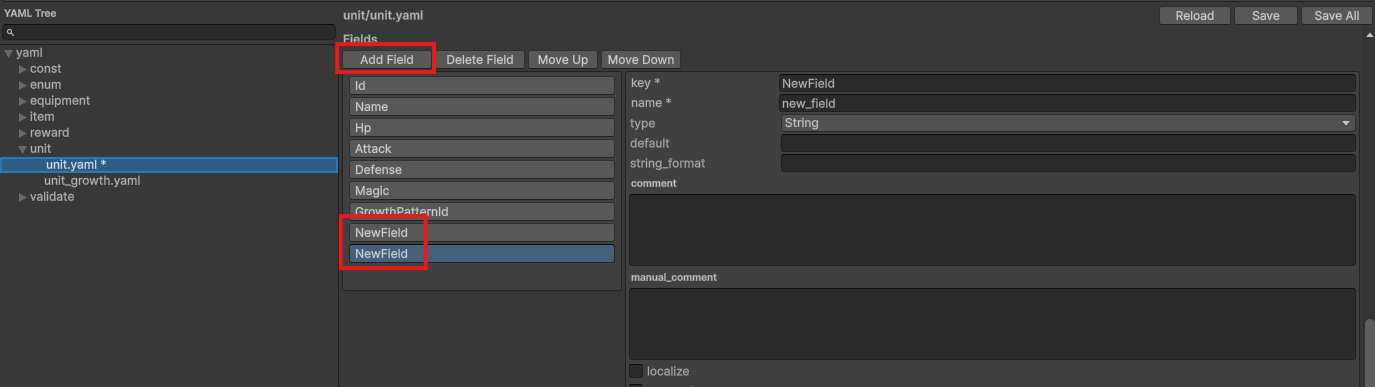Viewport: 1375px width, 387px height.
Task: Expand the const folder arrow
Action: click(23, 69)
